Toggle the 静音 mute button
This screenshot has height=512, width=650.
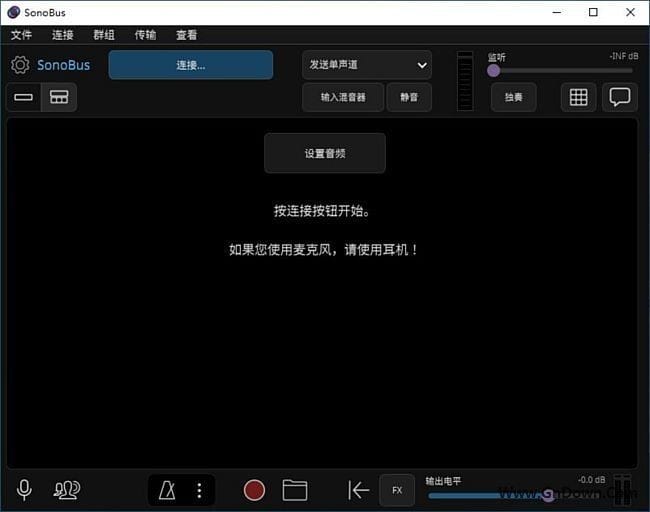409,97
